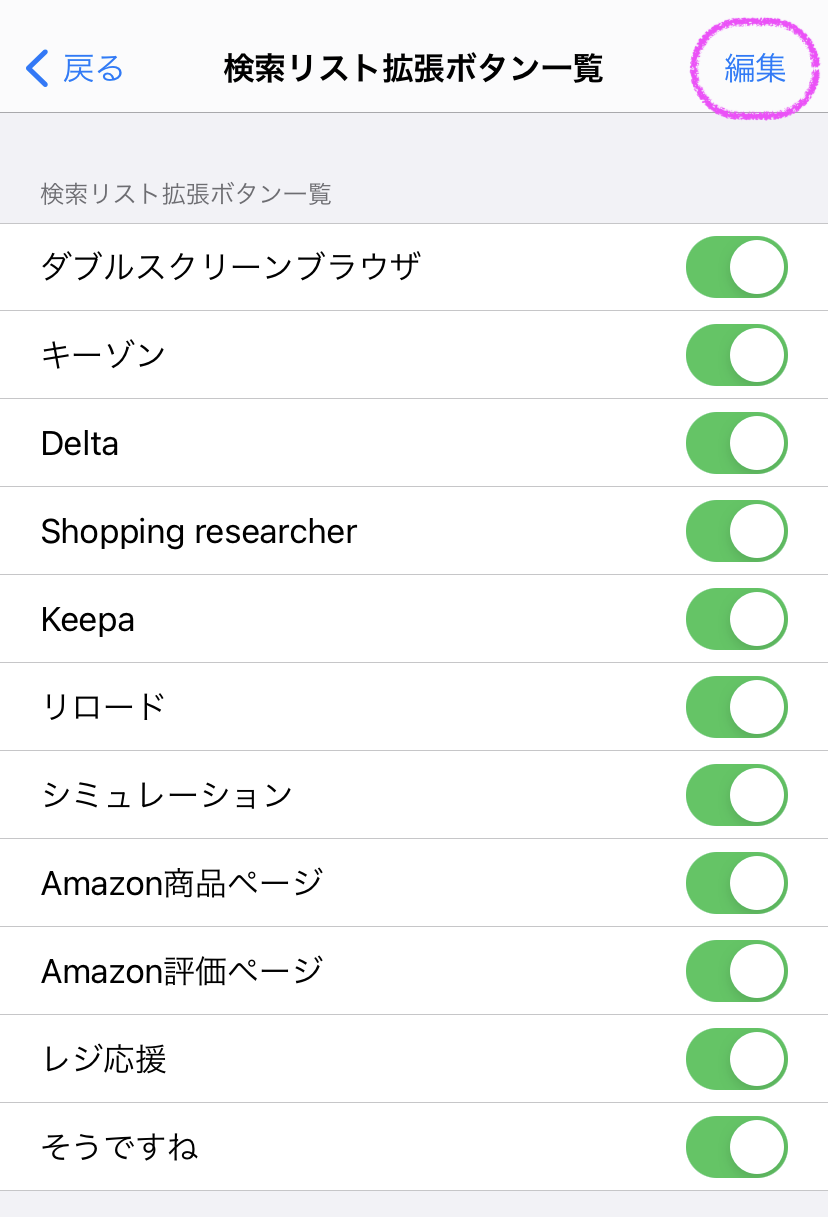Tap the back chevron arrow icon
Screen dimensions: 828x1217
37,68
